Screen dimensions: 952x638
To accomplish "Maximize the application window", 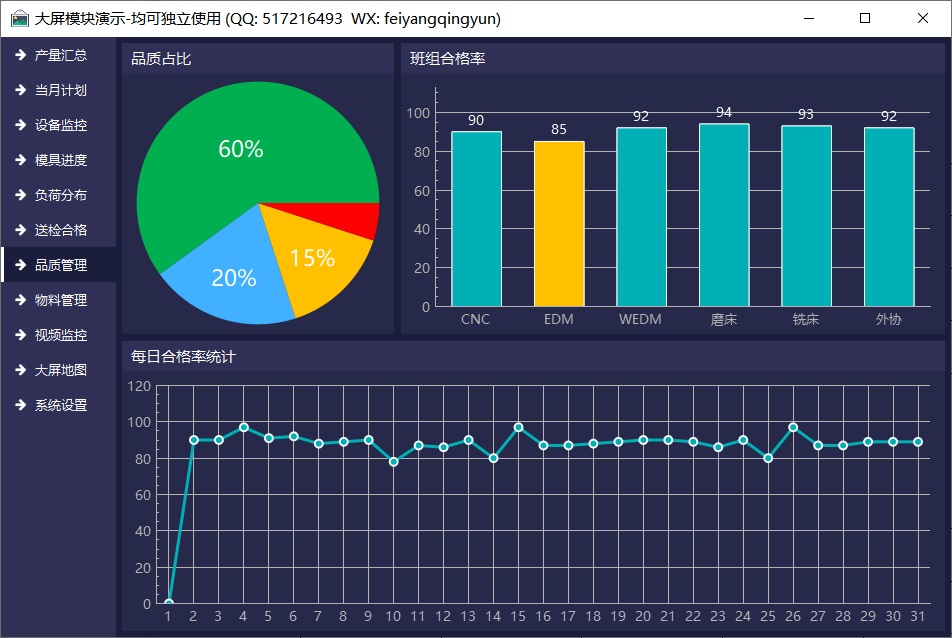I will pos(865,18).
